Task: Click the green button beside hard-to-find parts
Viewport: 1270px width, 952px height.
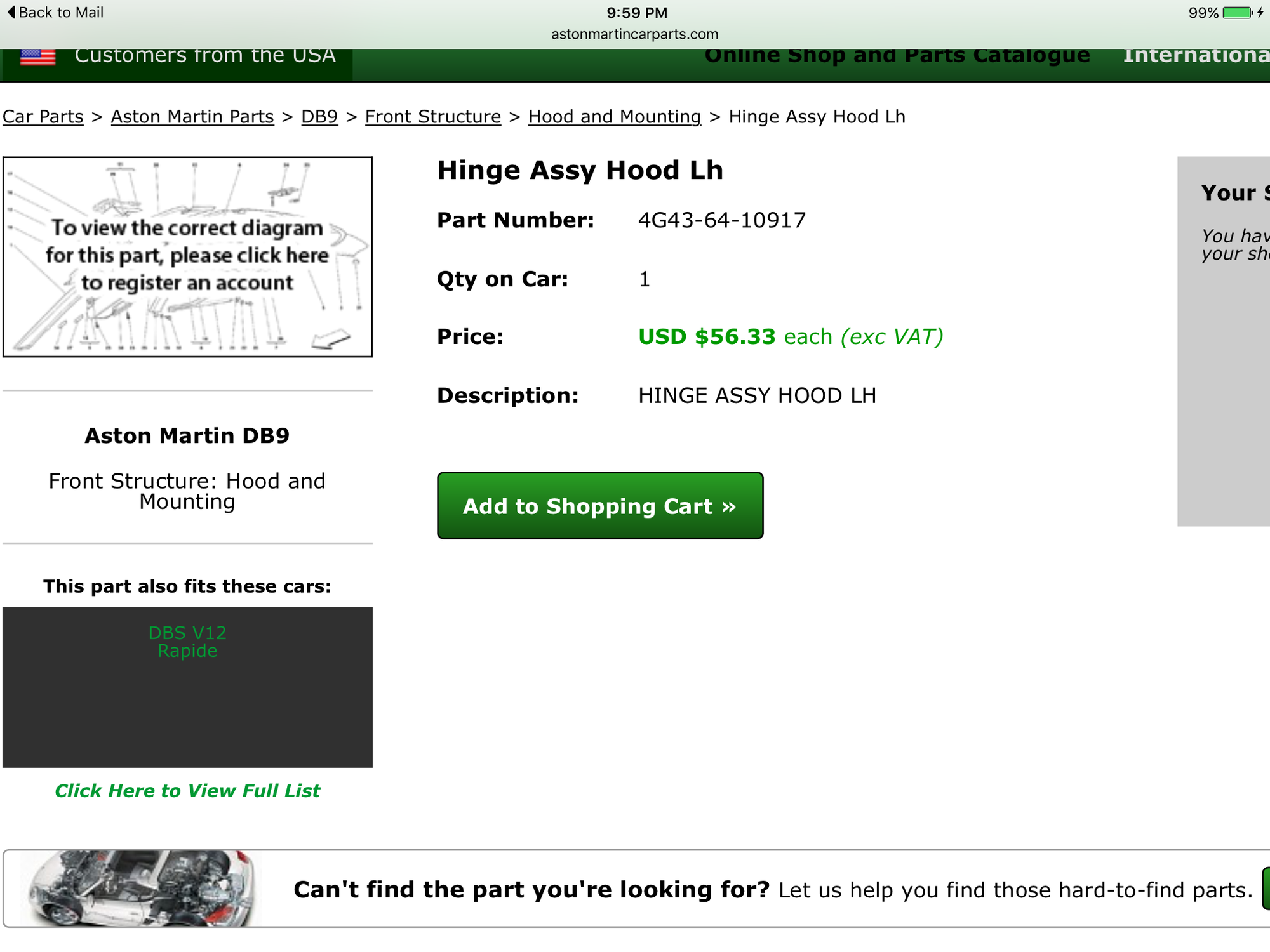Action: tap(1266, 889)
